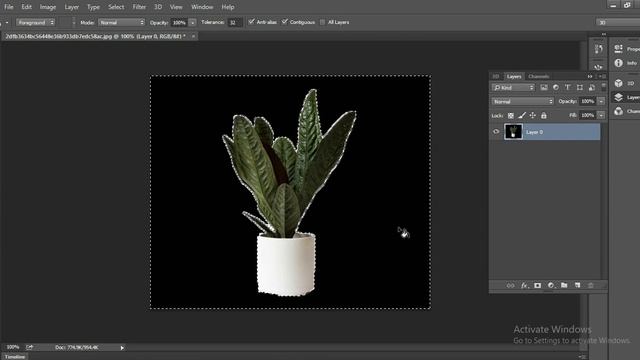The image size is (640, 360).
Task: Create a new group folder
Action: click(x=564, y=285)
